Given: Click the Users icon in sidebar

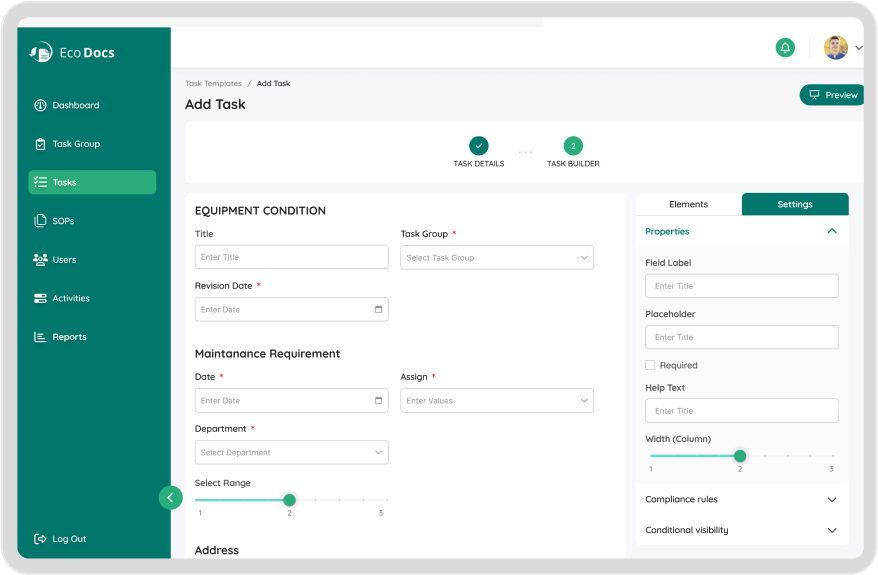Looking at the screenshot, I should click(41, 260).
